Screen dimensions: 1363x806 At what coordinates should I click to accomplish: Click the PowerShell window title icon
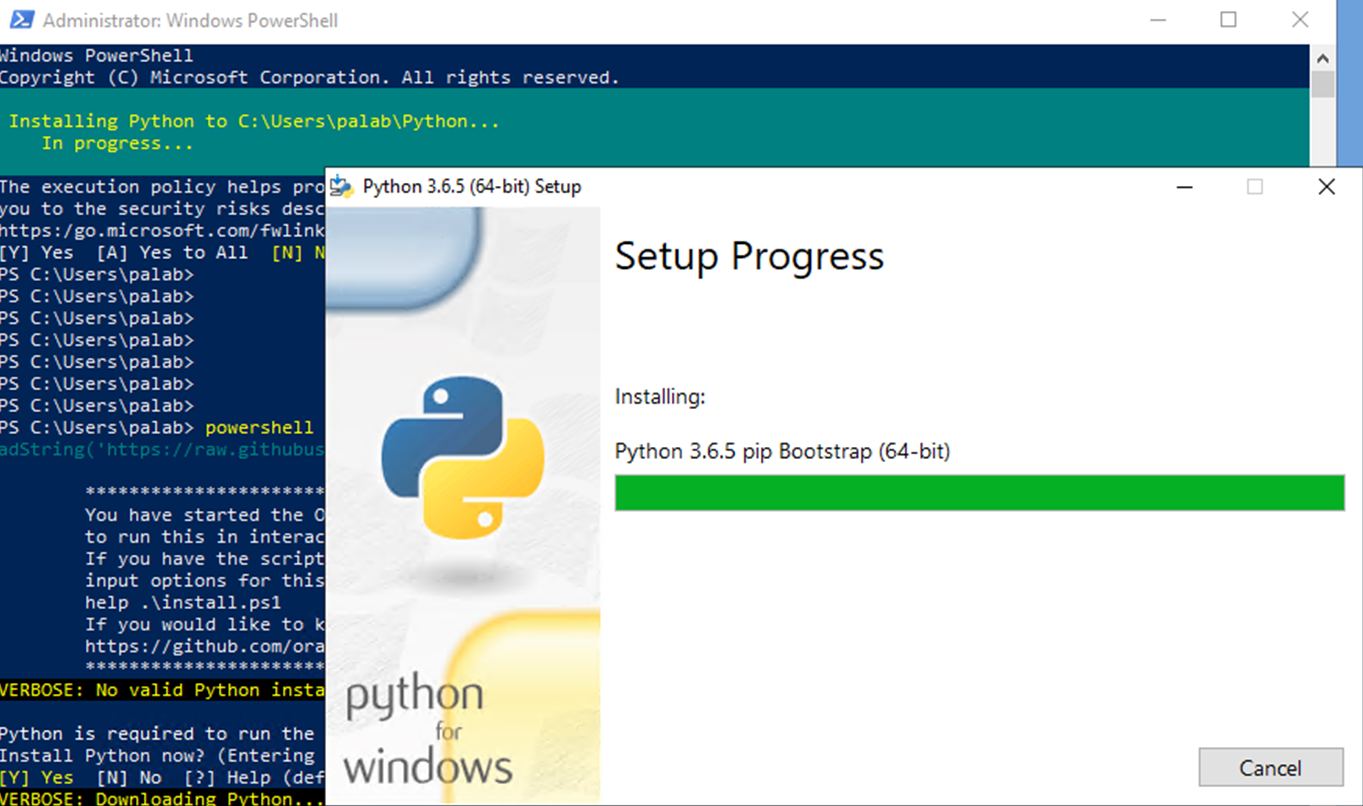(x=22, y=19)
